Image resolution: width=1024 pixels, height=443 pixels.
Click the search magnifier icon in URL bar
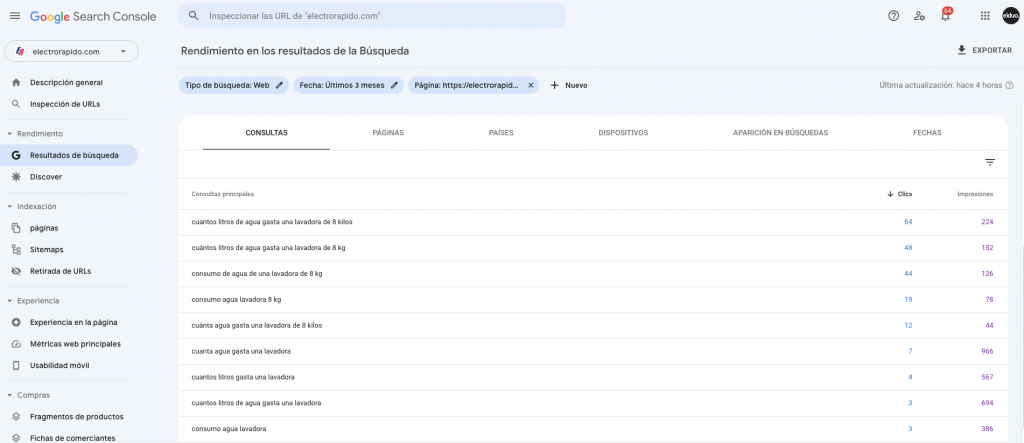coord(193,16)
